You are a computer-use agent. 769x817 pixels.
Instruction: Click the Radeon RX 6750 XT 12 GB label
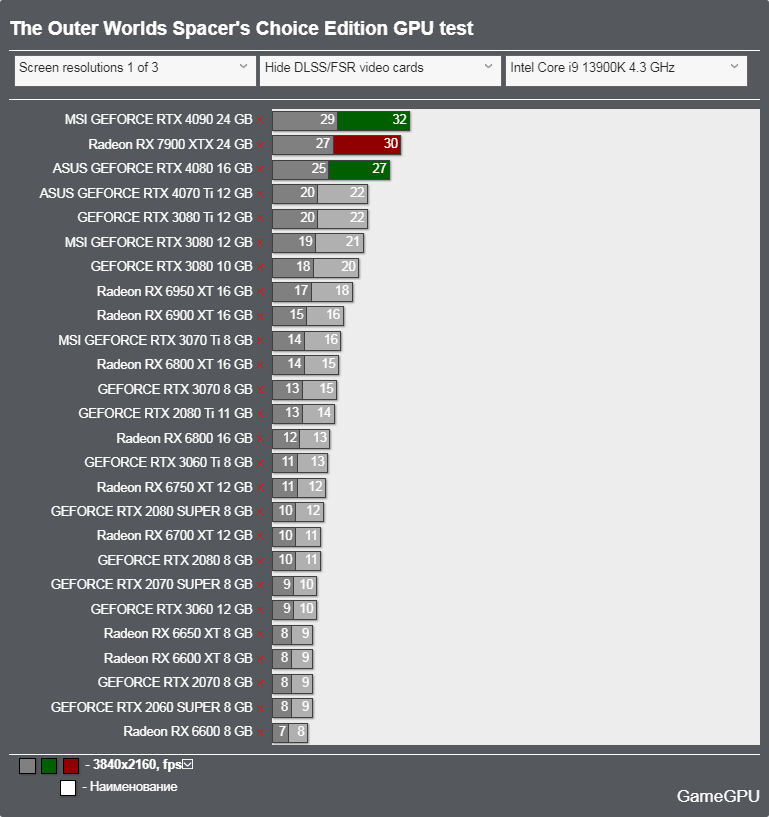pos(175,487)
